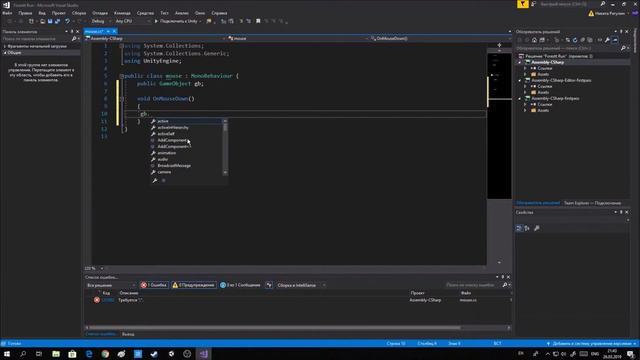Expand the first group in the Toolbox panel
This screenshot has width=640, height=360.
click(x=4, y=47)
